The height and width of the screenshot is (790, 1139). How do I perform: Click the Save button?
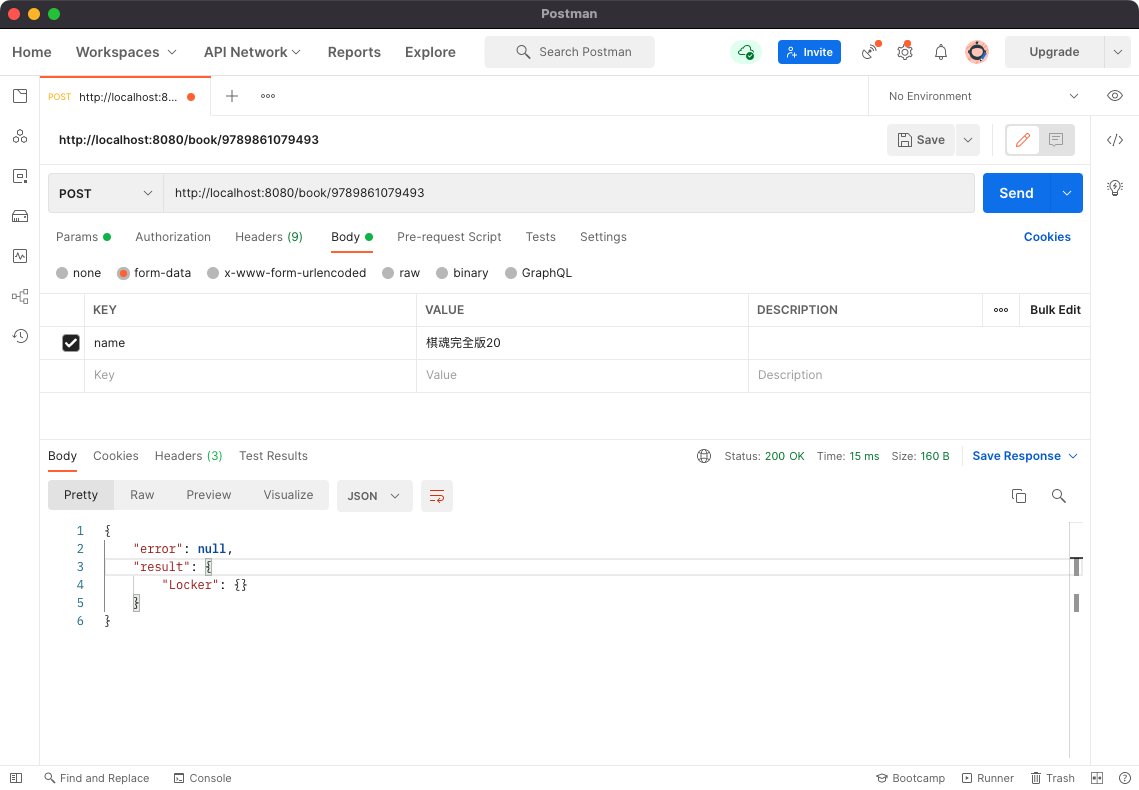click(921, 140)
